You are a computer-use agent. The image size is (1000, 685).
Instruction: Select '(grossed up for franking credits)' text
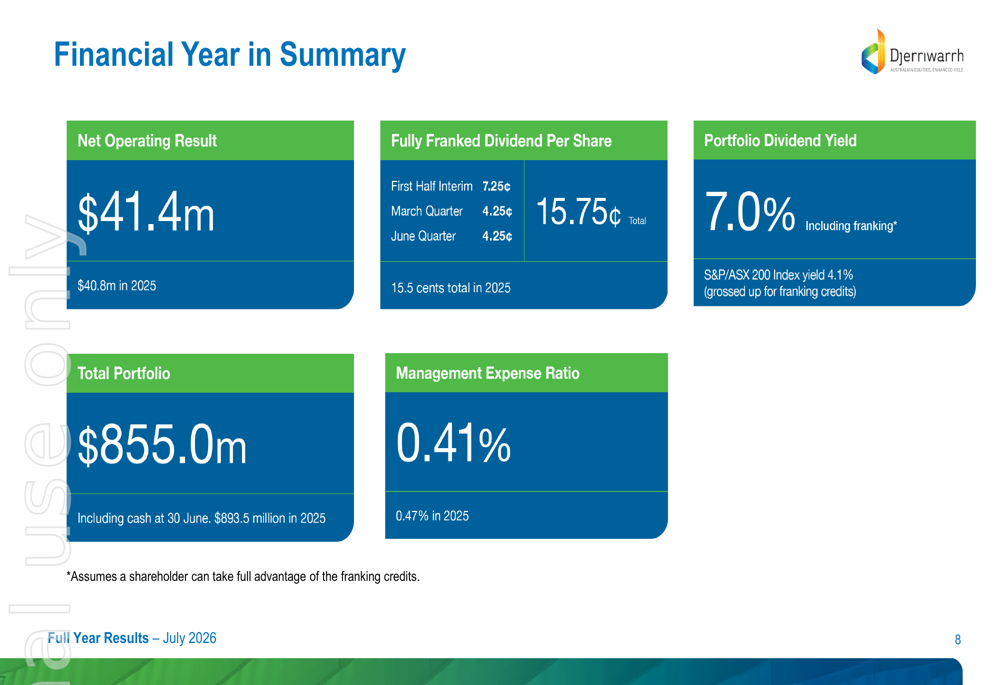(x=780, y=291)
